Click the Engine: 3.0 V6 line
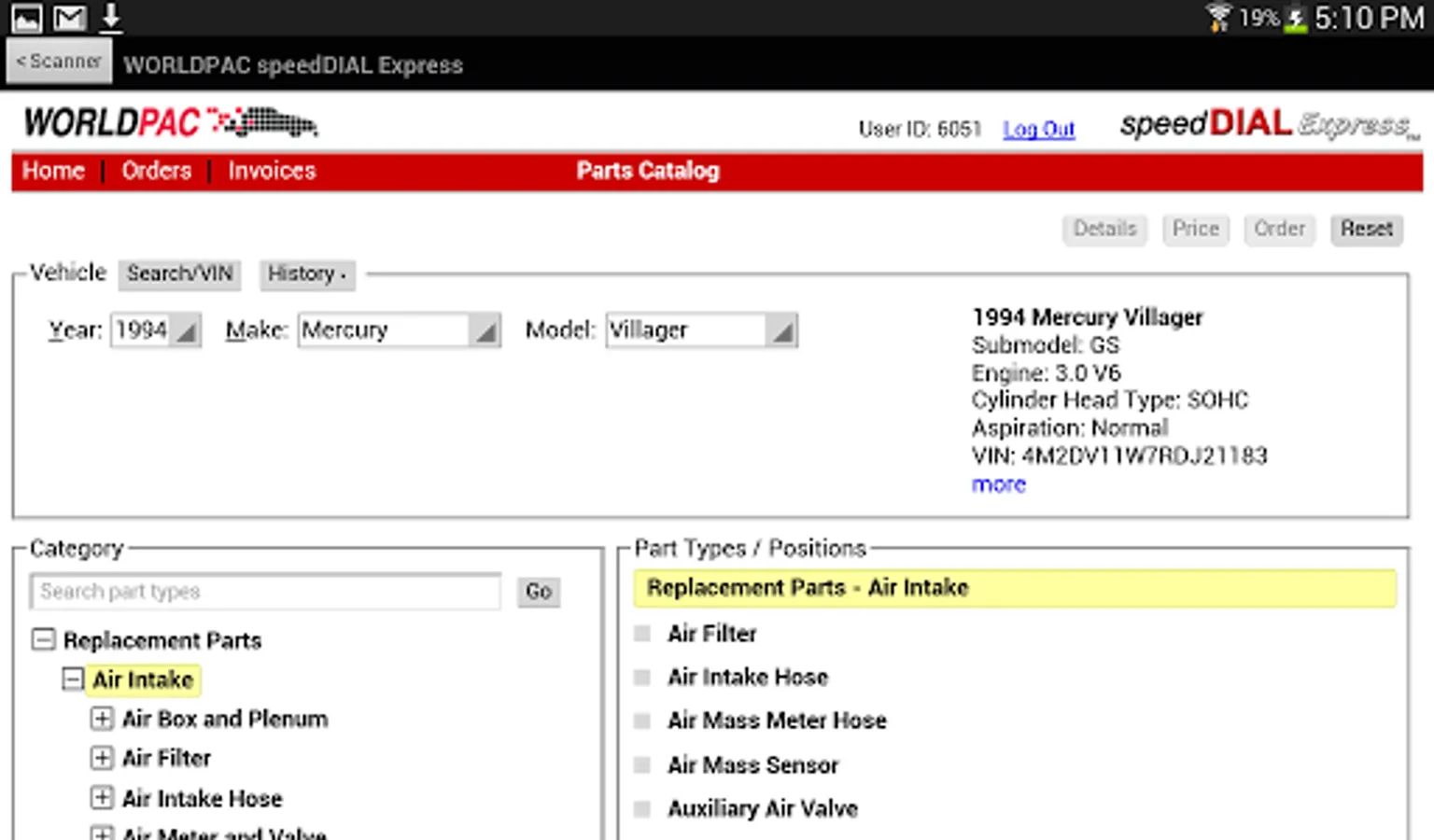 1046,372
